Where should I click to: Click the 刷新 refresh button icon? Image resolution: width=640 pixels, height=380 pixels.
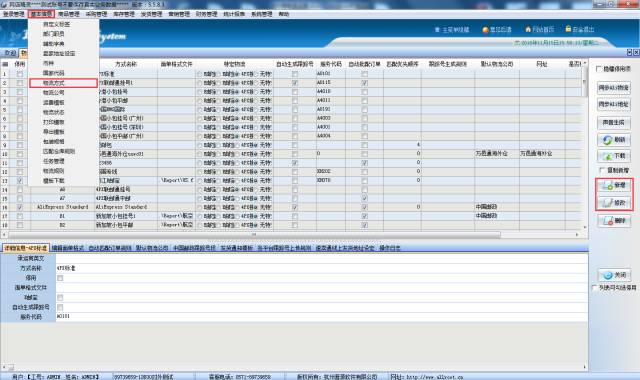click(x=607, y=140)
